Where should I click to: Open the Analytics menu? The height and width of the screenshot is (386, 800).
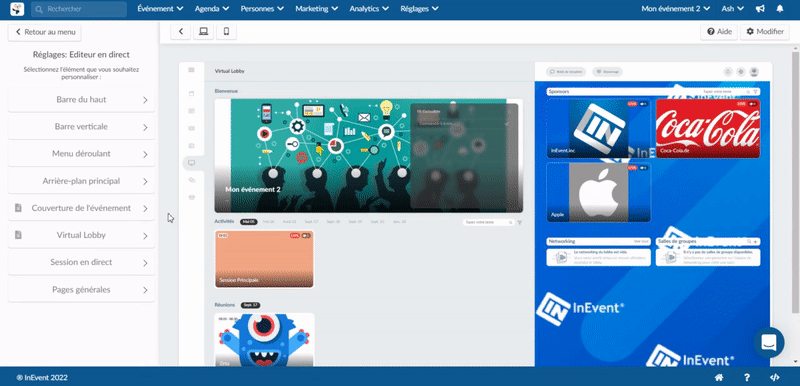click(369, 9)
